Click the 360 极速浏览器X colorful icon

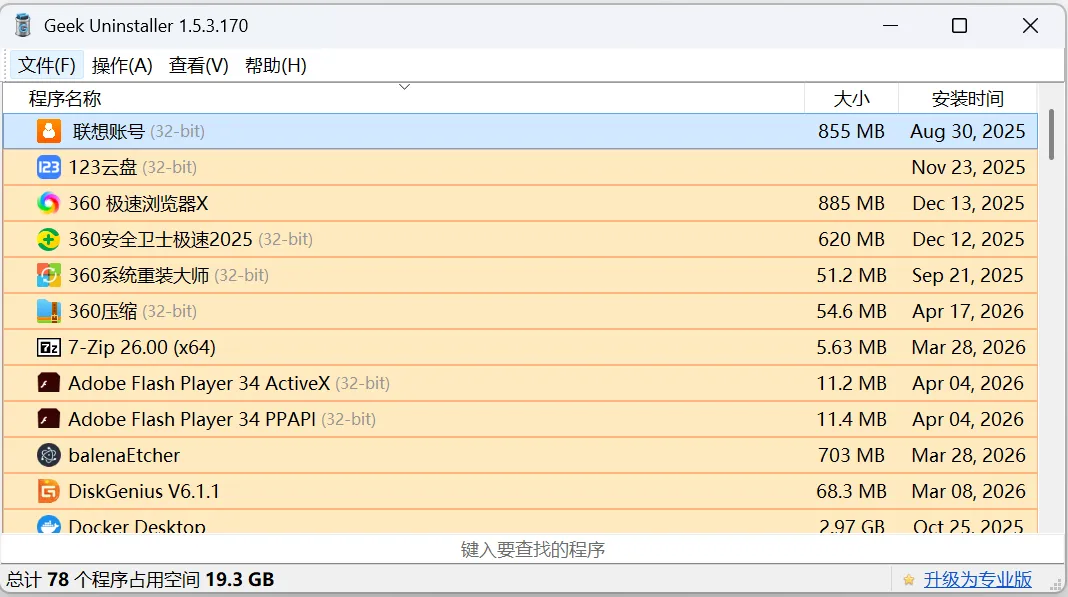coord(48,203)
